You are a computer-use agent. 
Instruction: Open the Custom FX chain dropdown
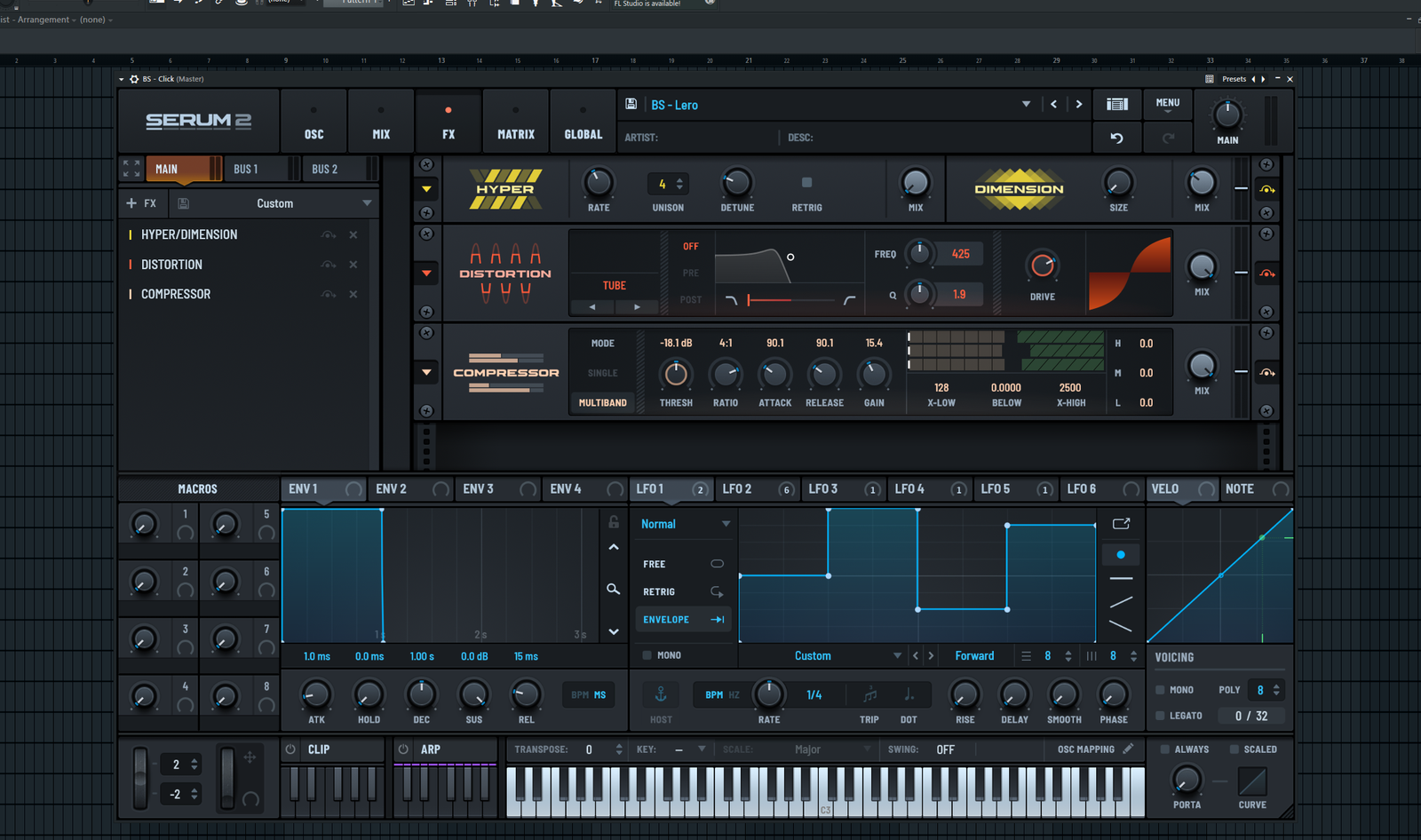367,203
